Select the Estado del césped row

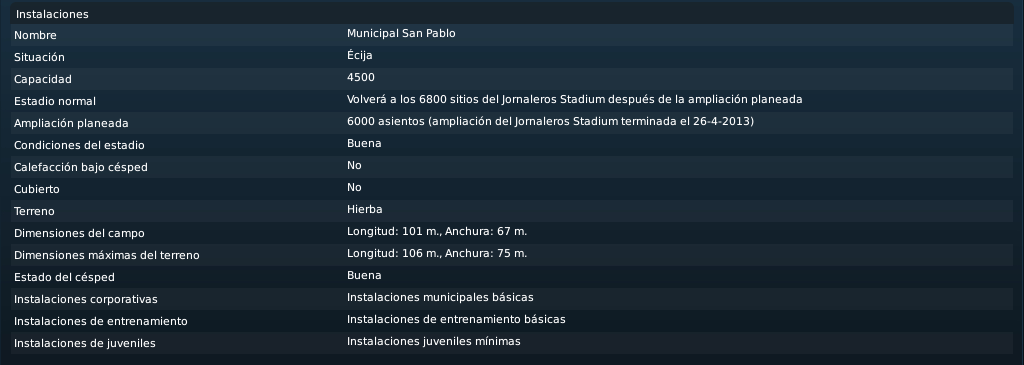(512, 277)
